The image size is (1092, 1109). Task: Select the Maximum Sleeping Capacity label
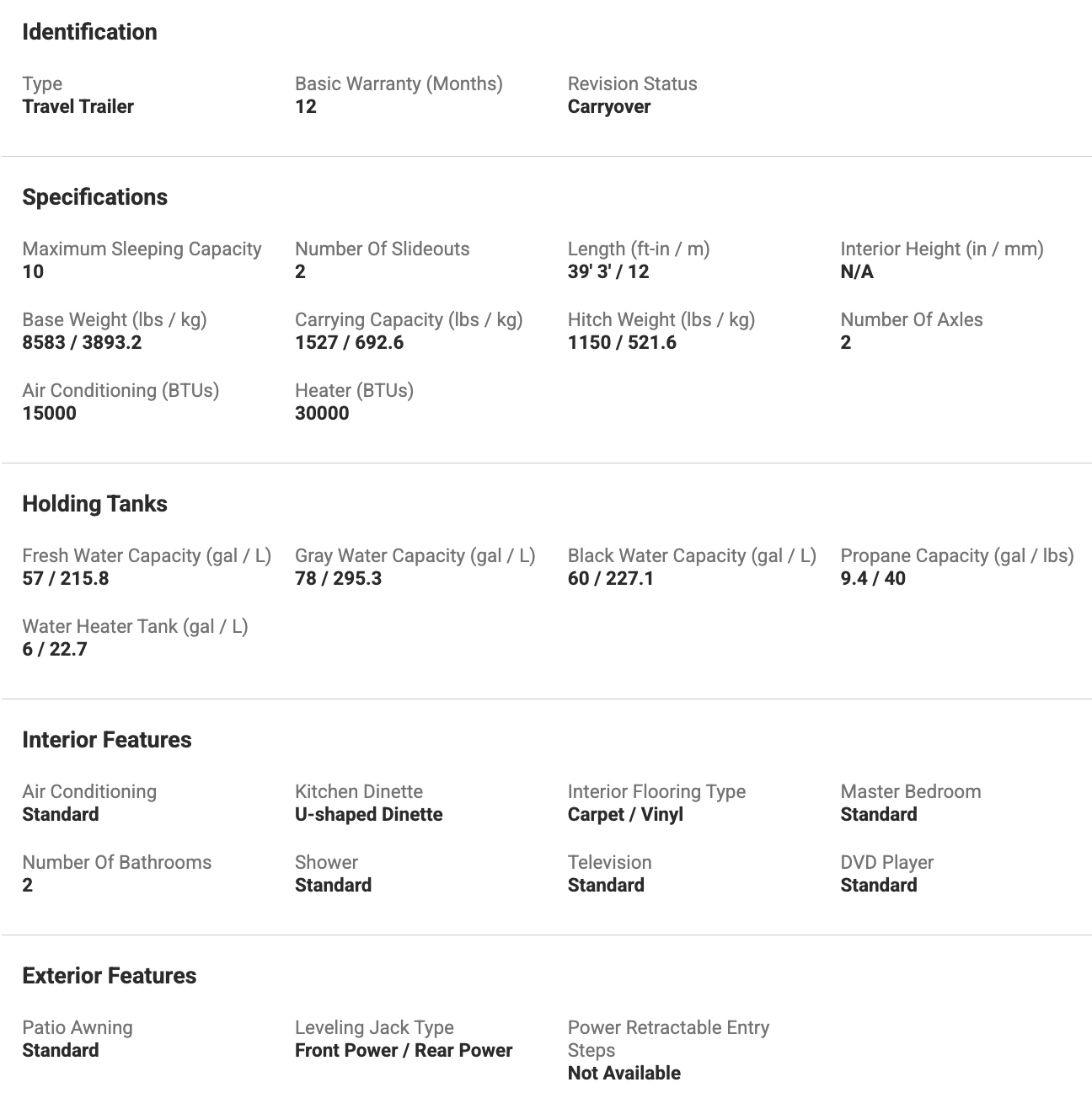(142, 249)
